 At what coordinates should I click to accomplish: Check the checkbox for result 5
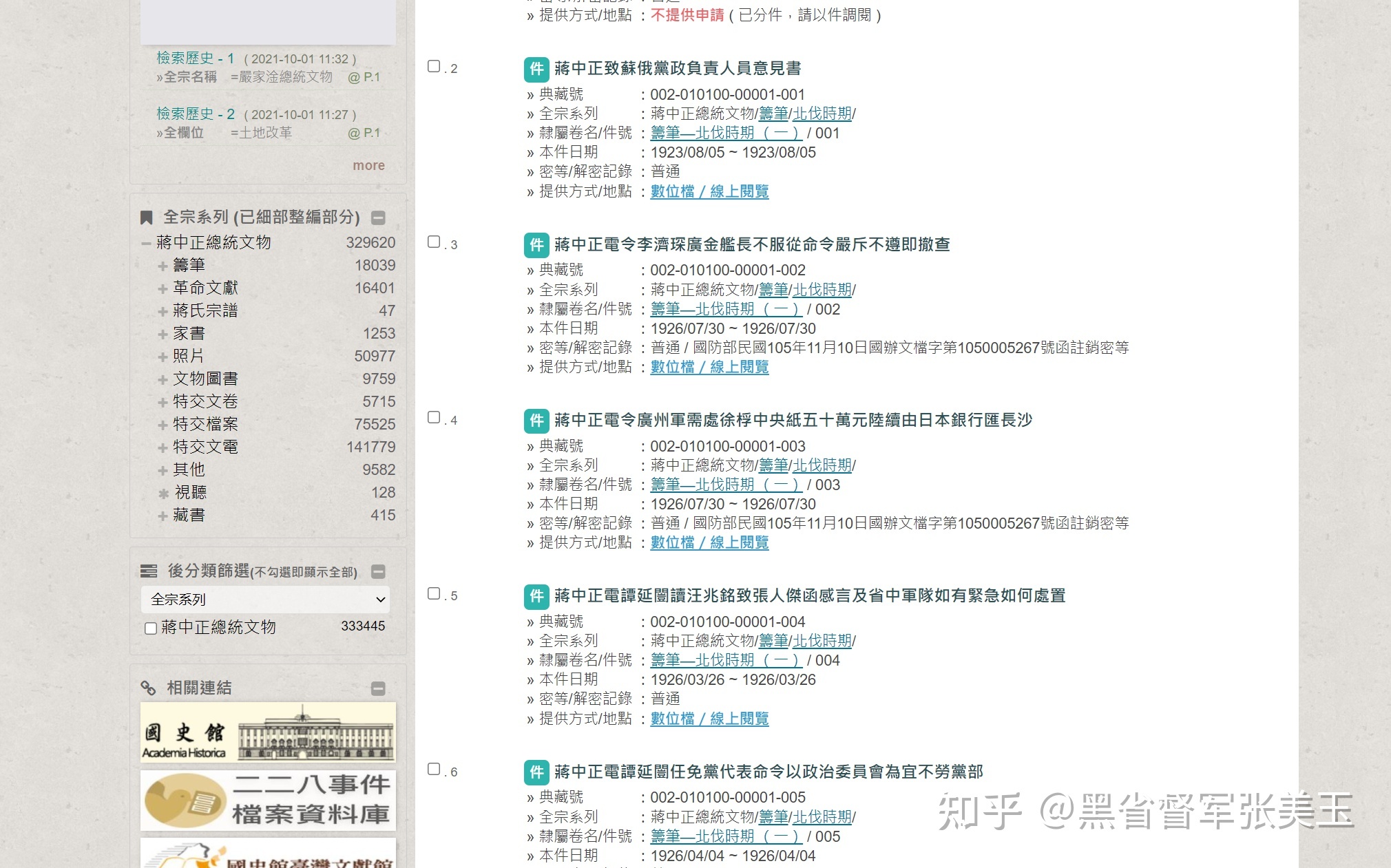434,594
